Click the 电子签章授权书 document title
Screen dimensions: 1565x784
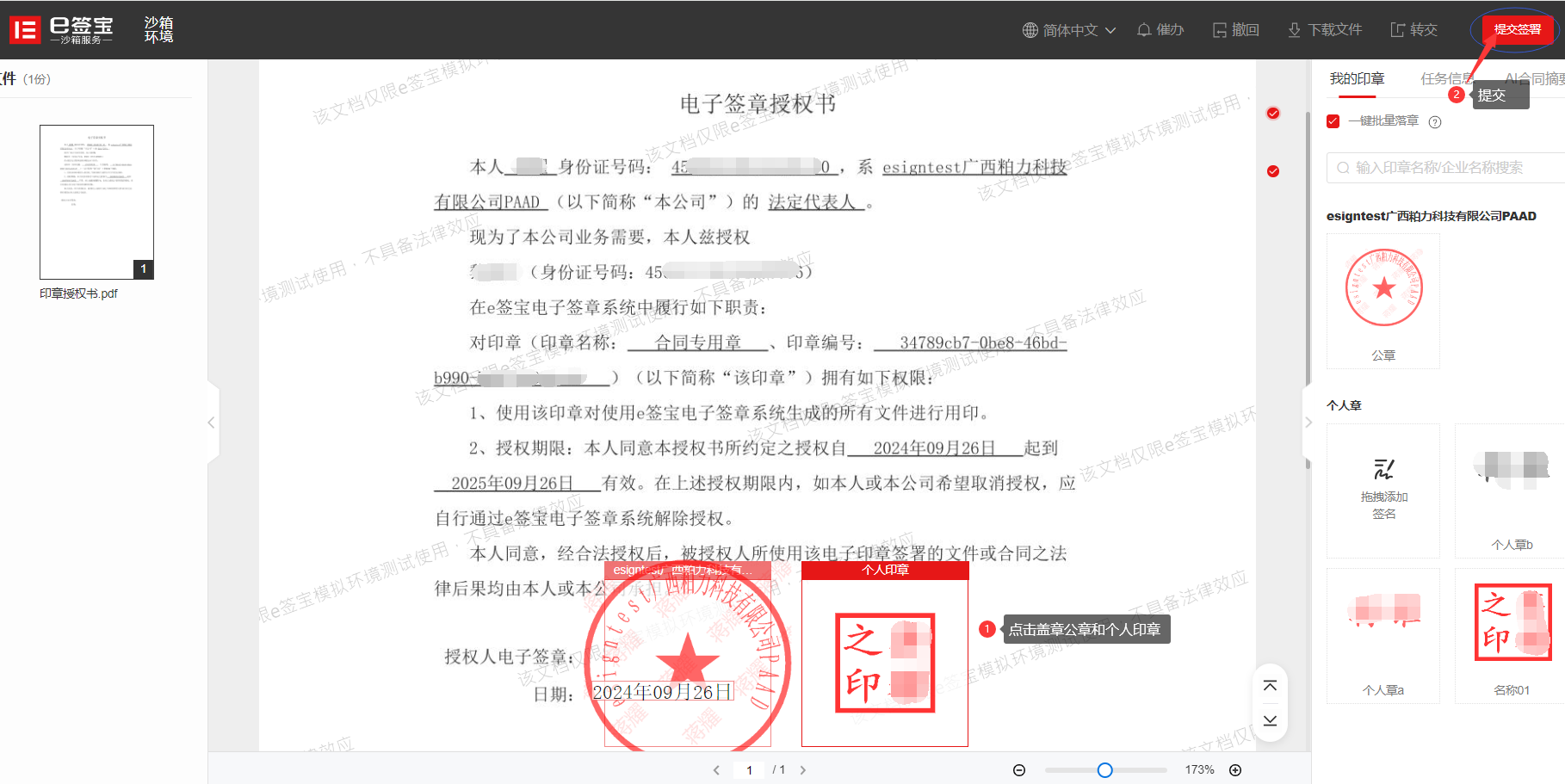tap(758, 104)
